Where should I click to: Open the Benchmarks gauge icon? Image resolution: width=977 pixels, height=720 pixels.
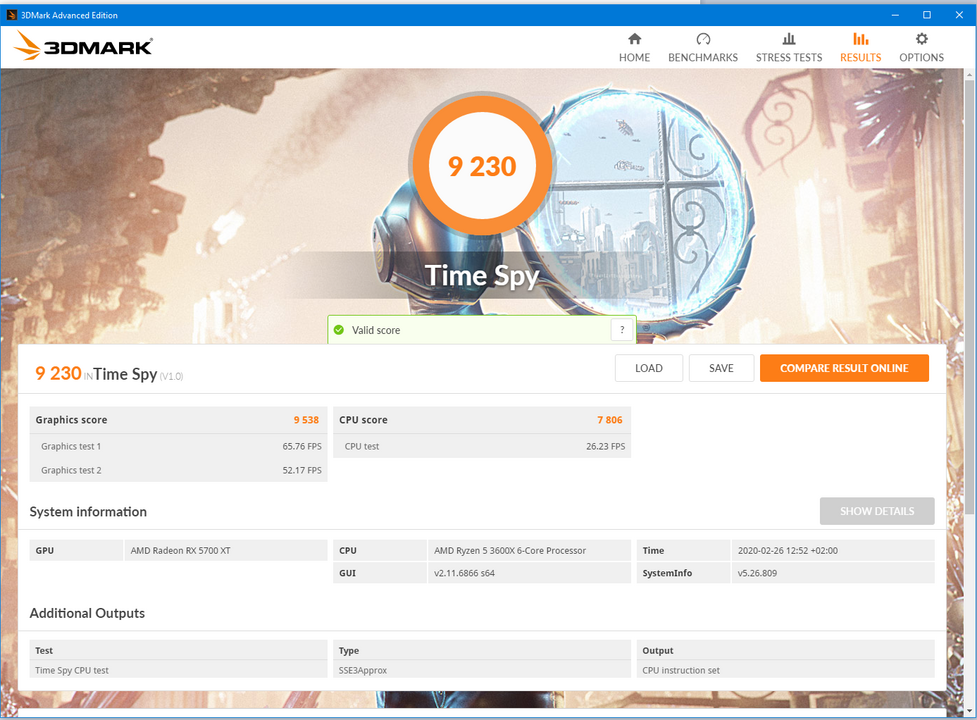(703, 39)
